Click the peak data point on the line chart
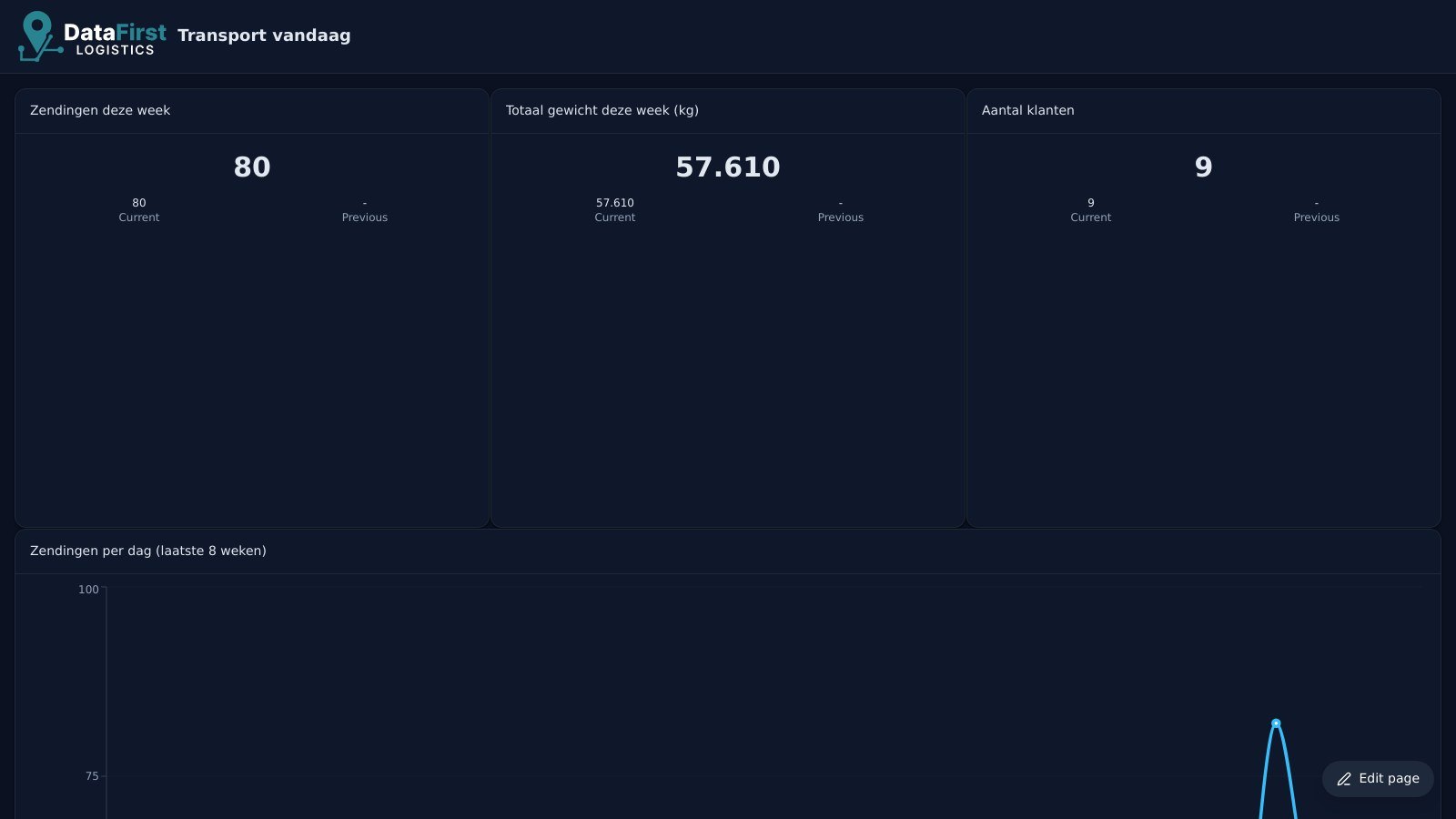This screenshot has height=819, width=1456. coord(1276,723)
